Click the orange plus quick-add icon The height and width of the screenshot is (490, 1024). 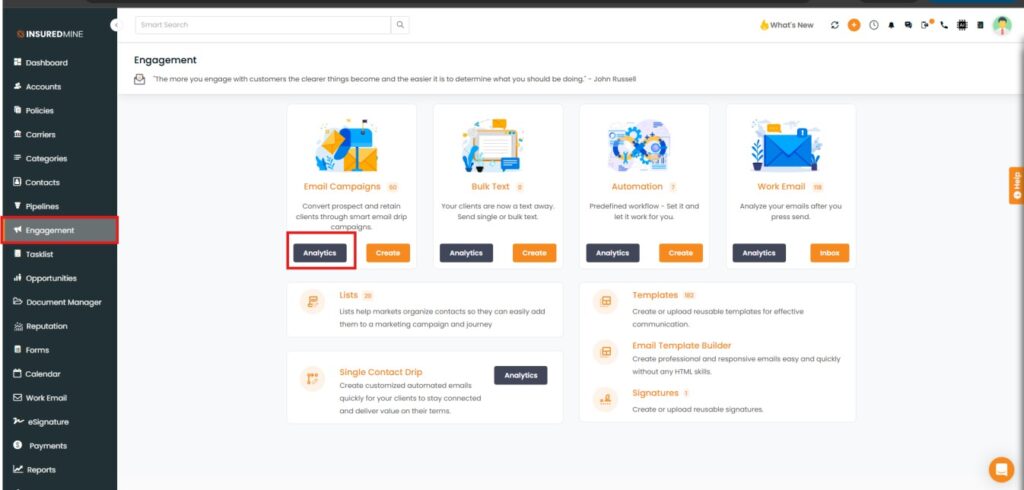pos(854,25)
